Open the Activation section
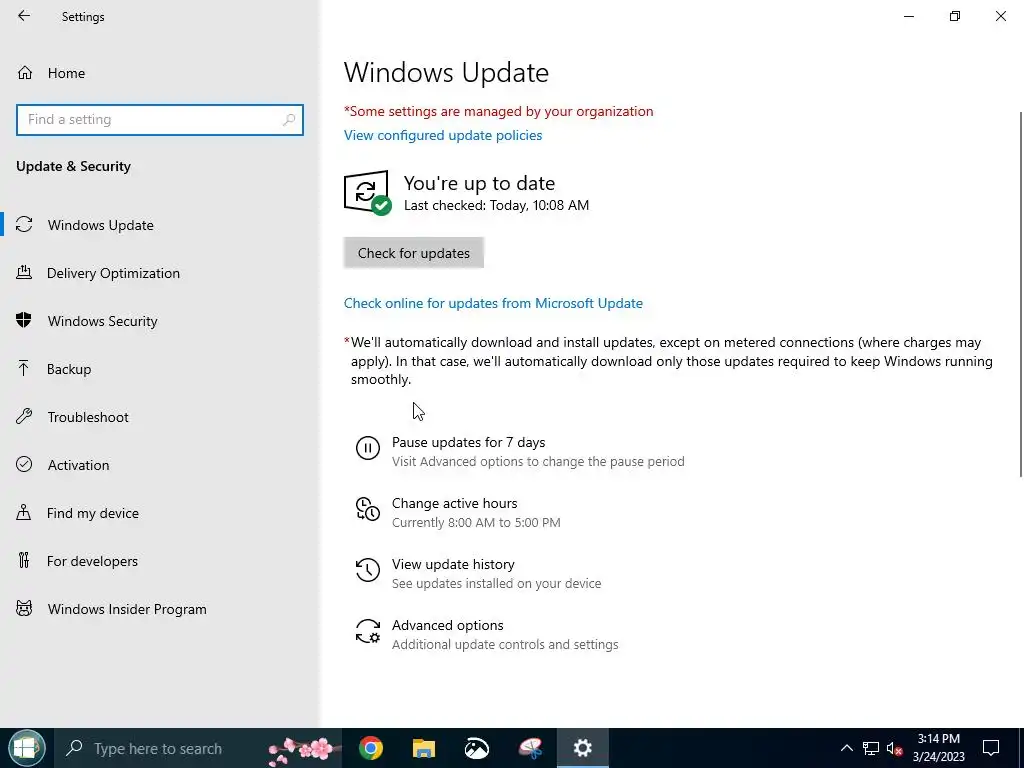 (x=160, y=465)
